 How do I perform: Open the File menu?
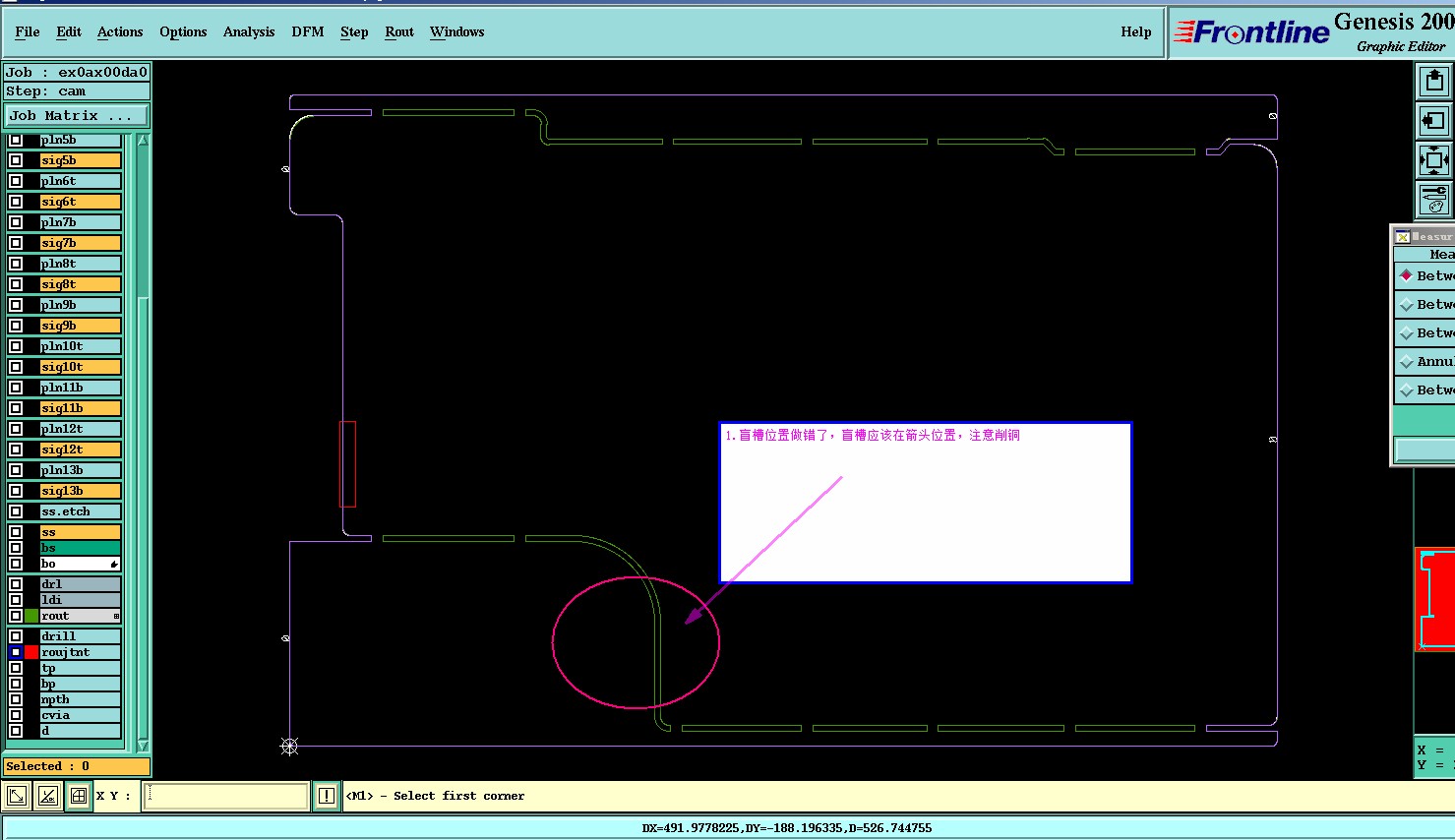coord(28,31)
